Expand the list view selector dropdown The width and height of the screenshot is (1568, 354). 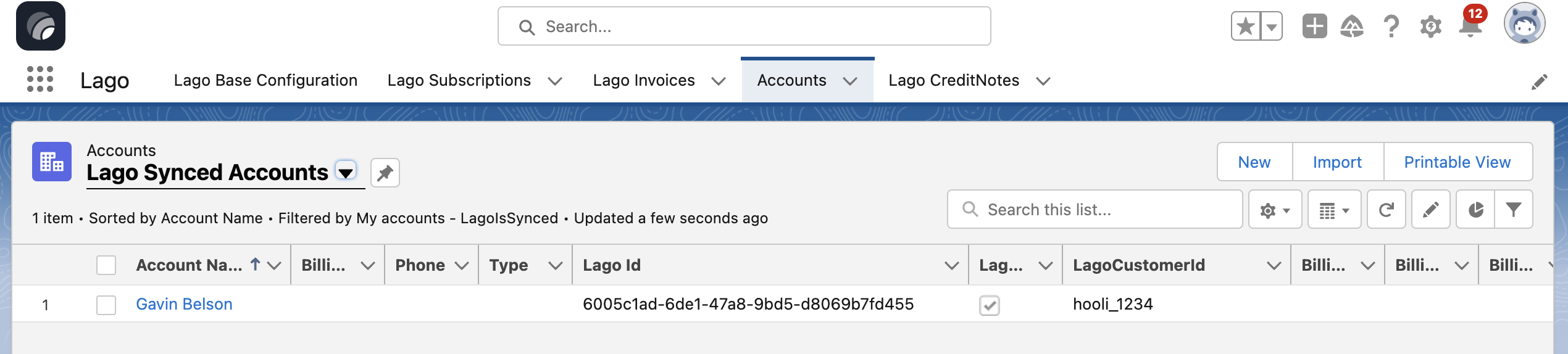pyautogui.click(x=346, y=171)
